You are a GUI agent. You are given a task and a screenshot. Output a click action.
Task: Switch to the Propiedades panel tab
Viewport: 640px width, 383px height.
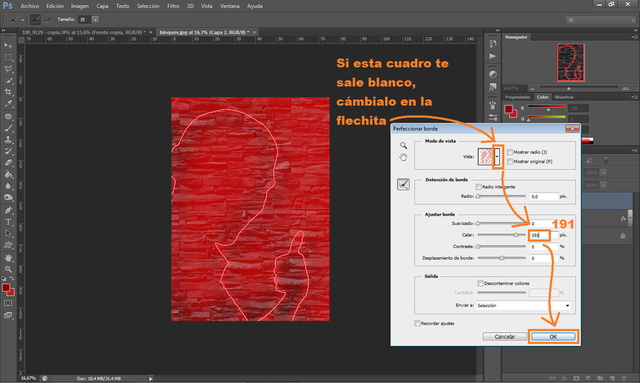(518, 97)
